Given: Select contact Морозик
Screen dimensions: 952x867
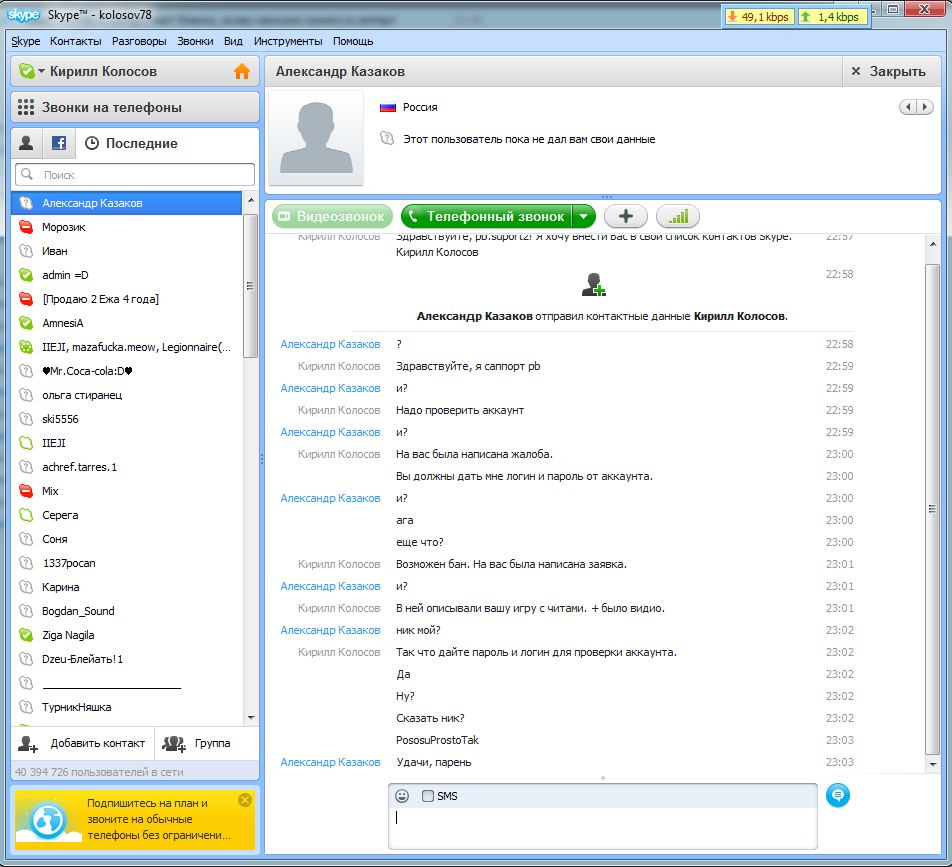Looking at the screenshot, I should click(x=126, y=227).
